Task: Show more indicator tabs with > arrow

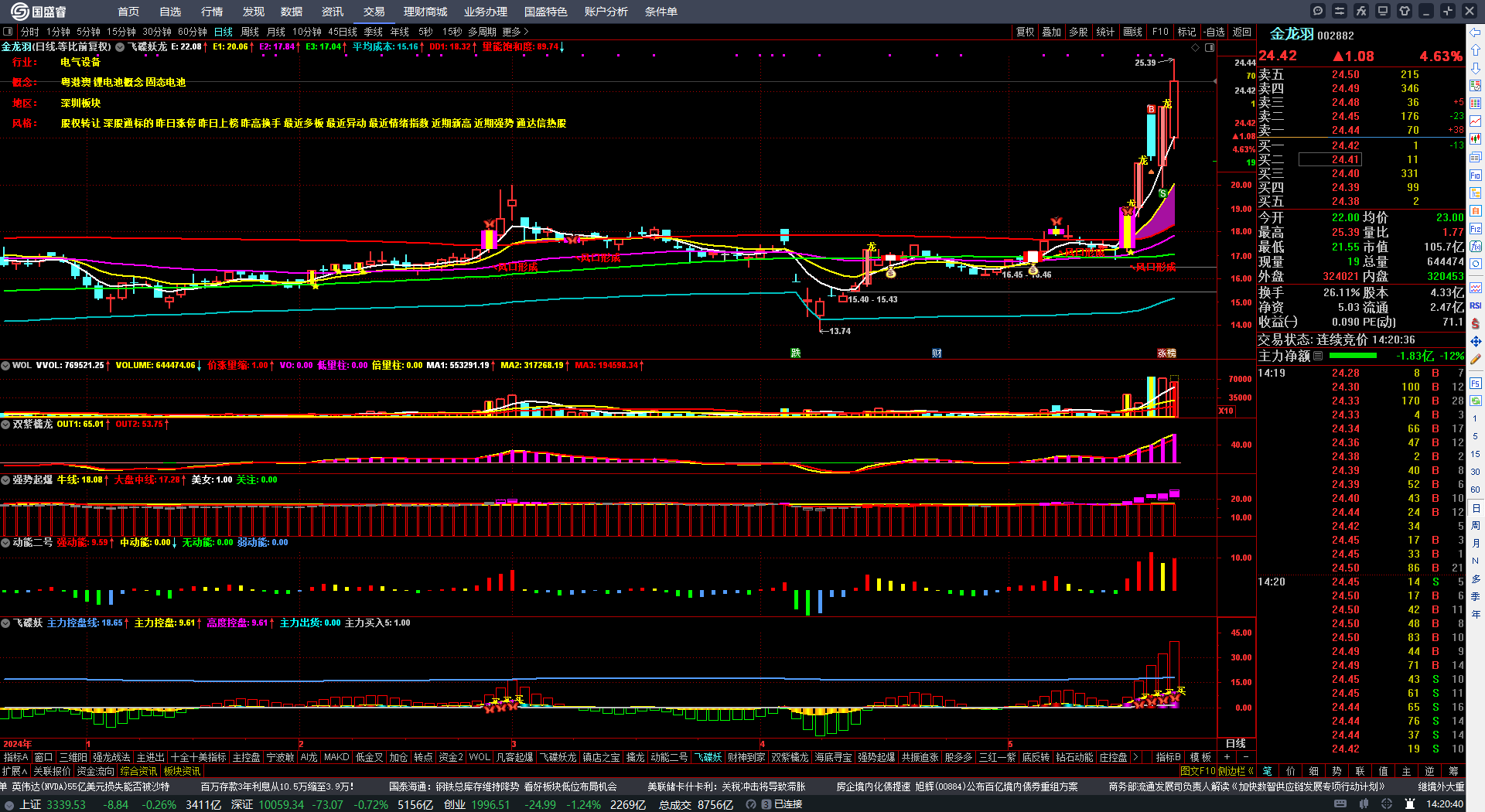Action: pos(1135,757)
